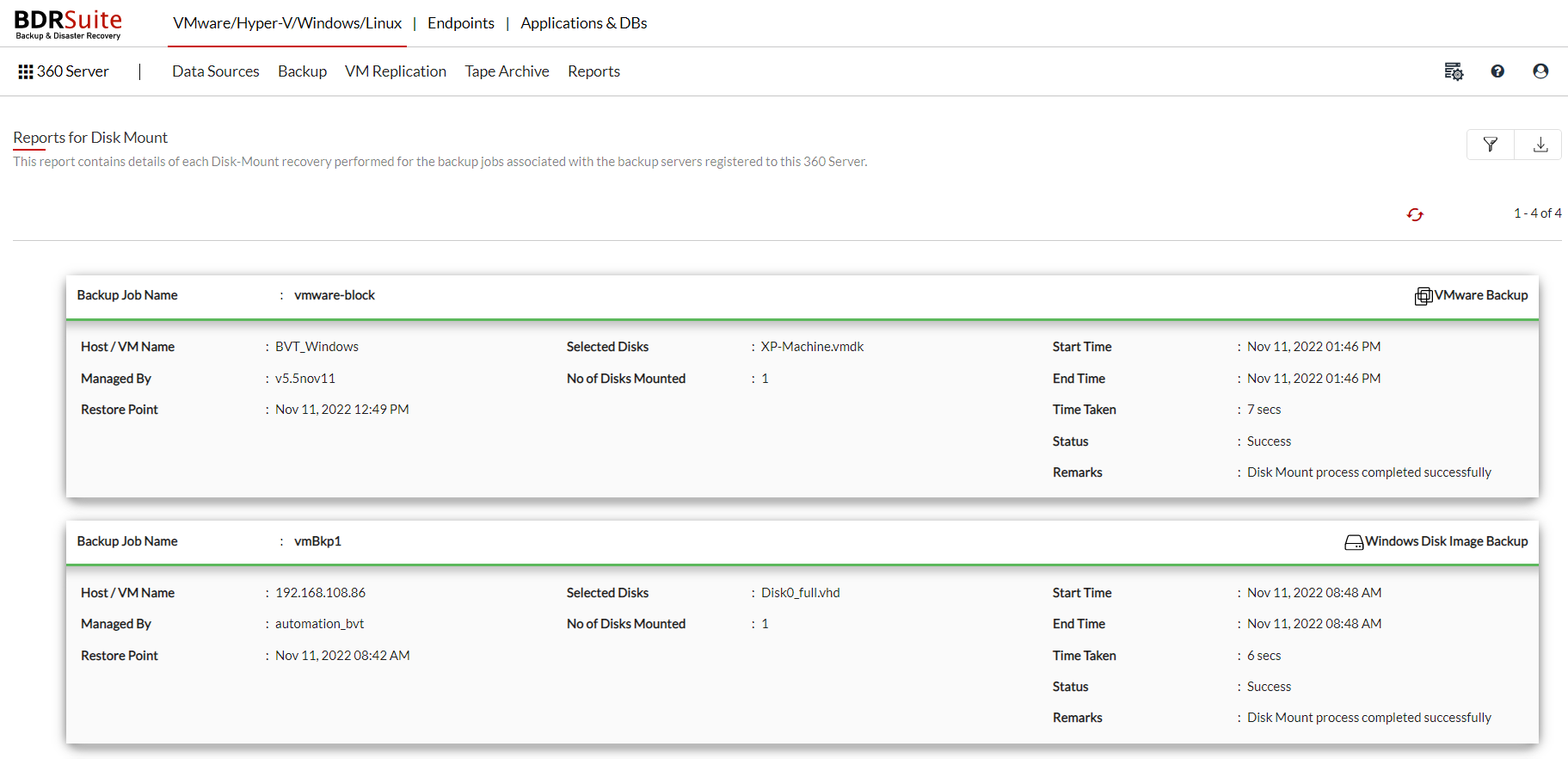Click the v5.5nov11 managed by value

click(x=305, y=379)
